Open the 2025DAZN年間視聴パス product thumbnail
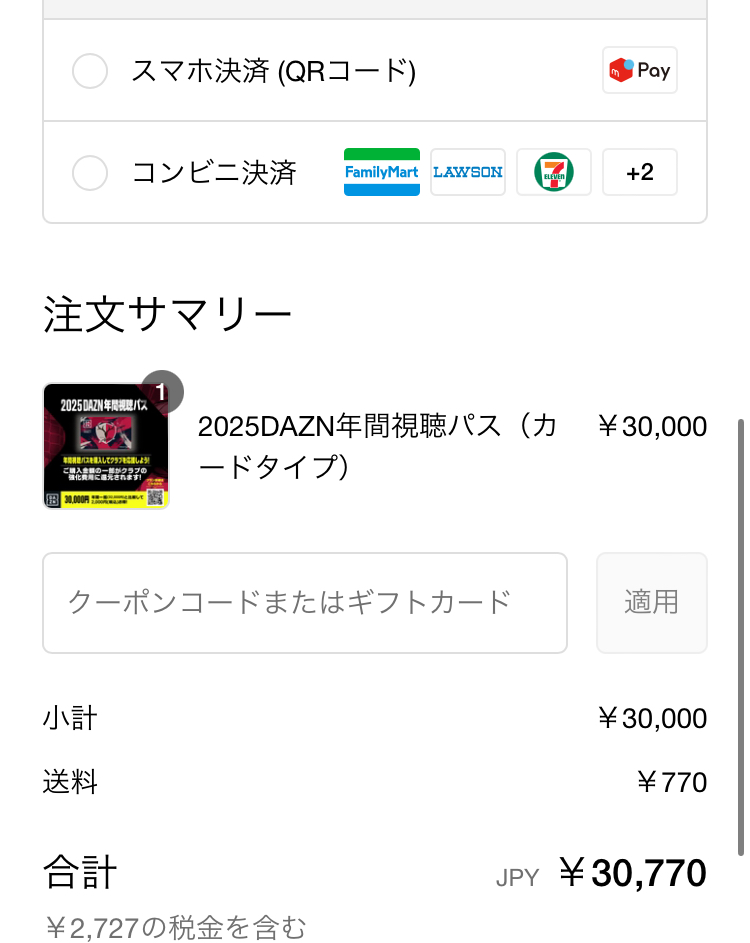 pos(106,446)
